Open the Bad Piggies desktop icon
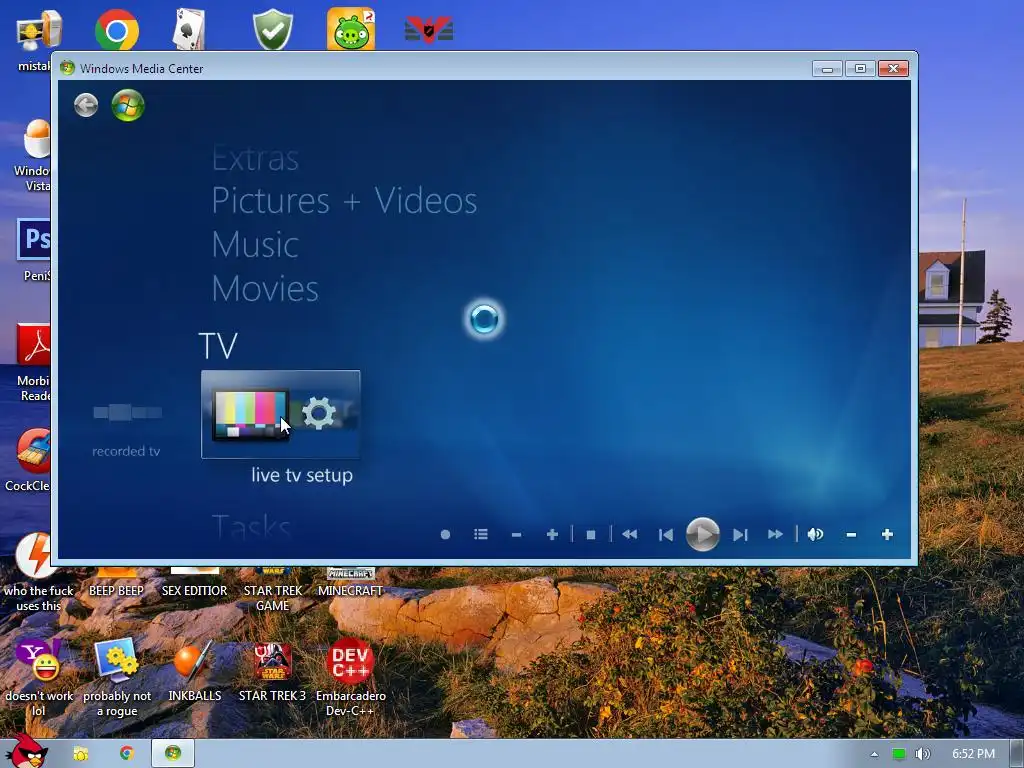 click(x=351, y=29)
